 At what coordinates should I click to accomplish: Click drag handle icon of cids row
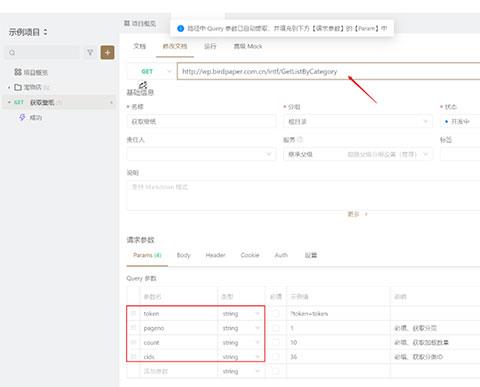tap(133, 357)
